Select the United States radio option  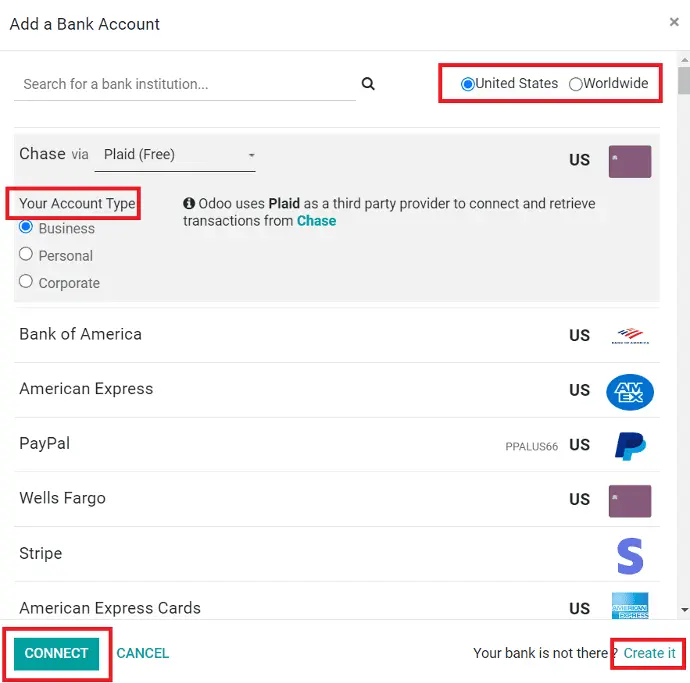click(467, 84)
